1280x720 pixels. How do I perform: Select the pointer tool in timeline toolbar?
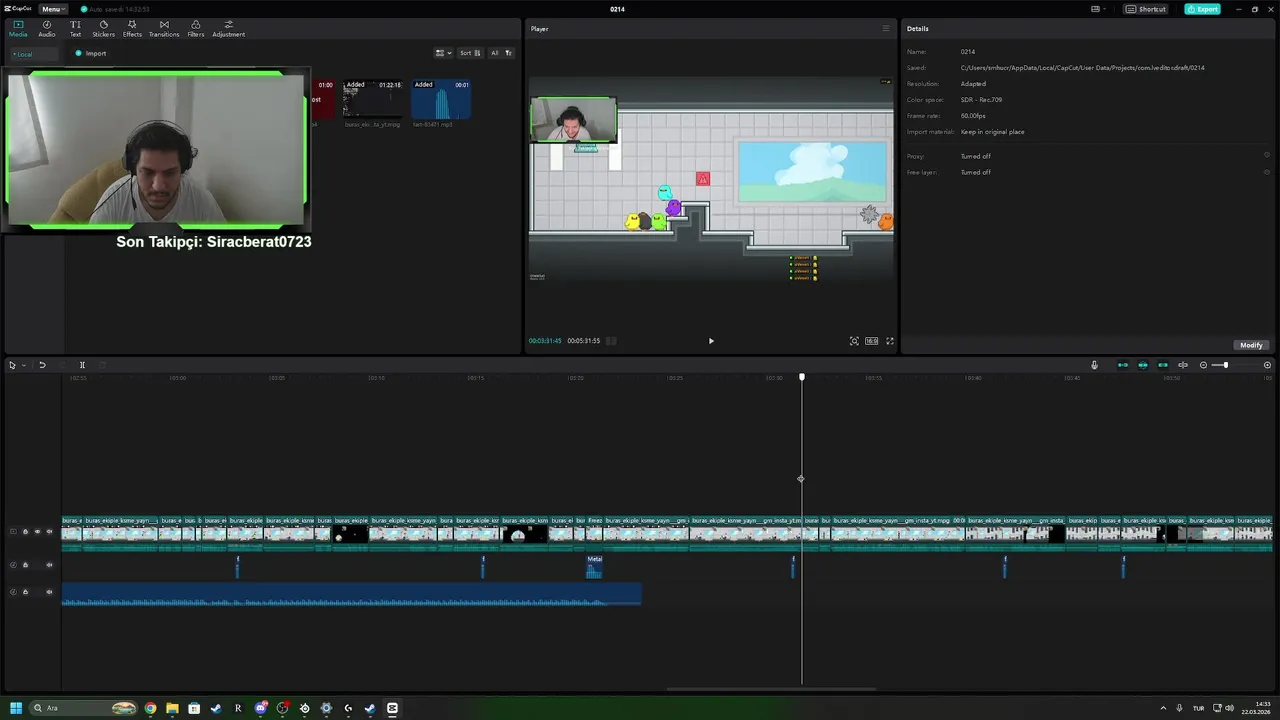click(12, 365)
